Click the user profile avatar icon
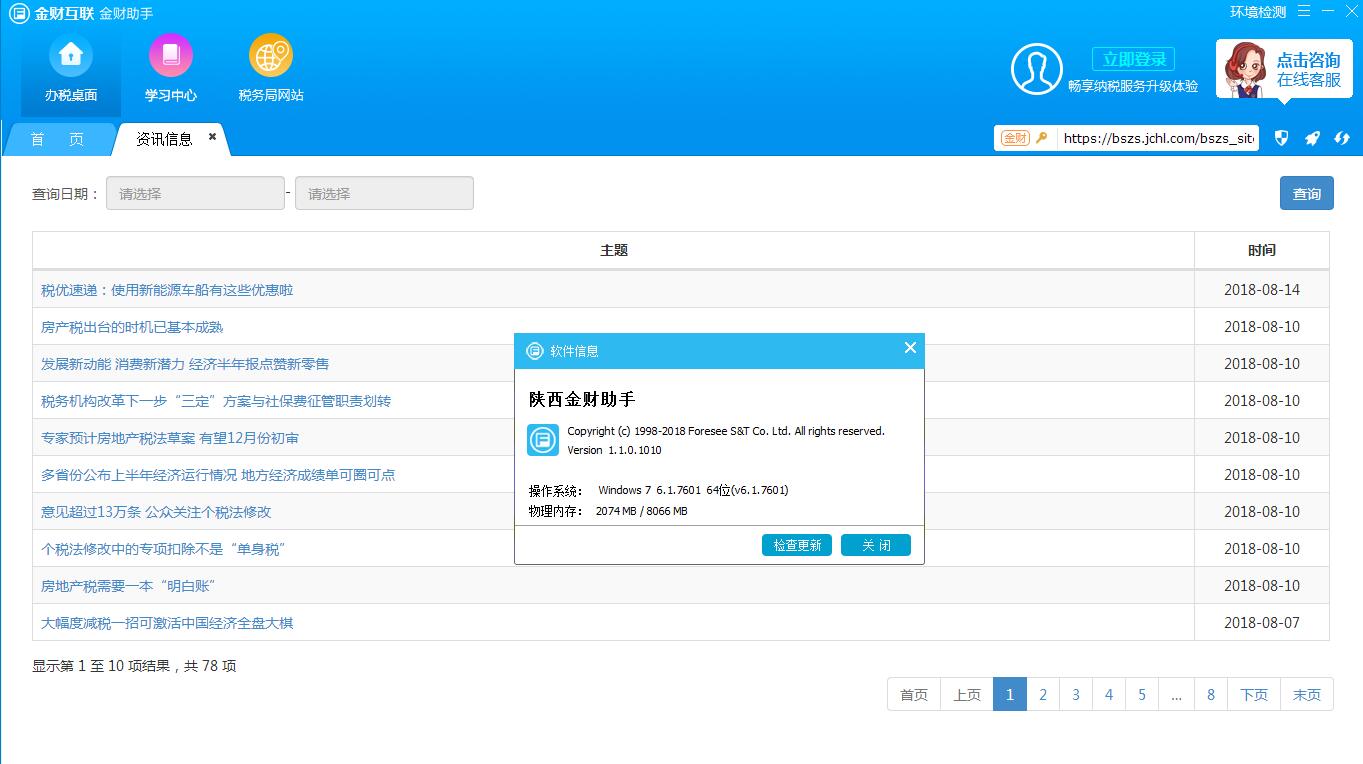Image resolution: width=1363 pixels, height=764 pixels. pos(1037,70)
